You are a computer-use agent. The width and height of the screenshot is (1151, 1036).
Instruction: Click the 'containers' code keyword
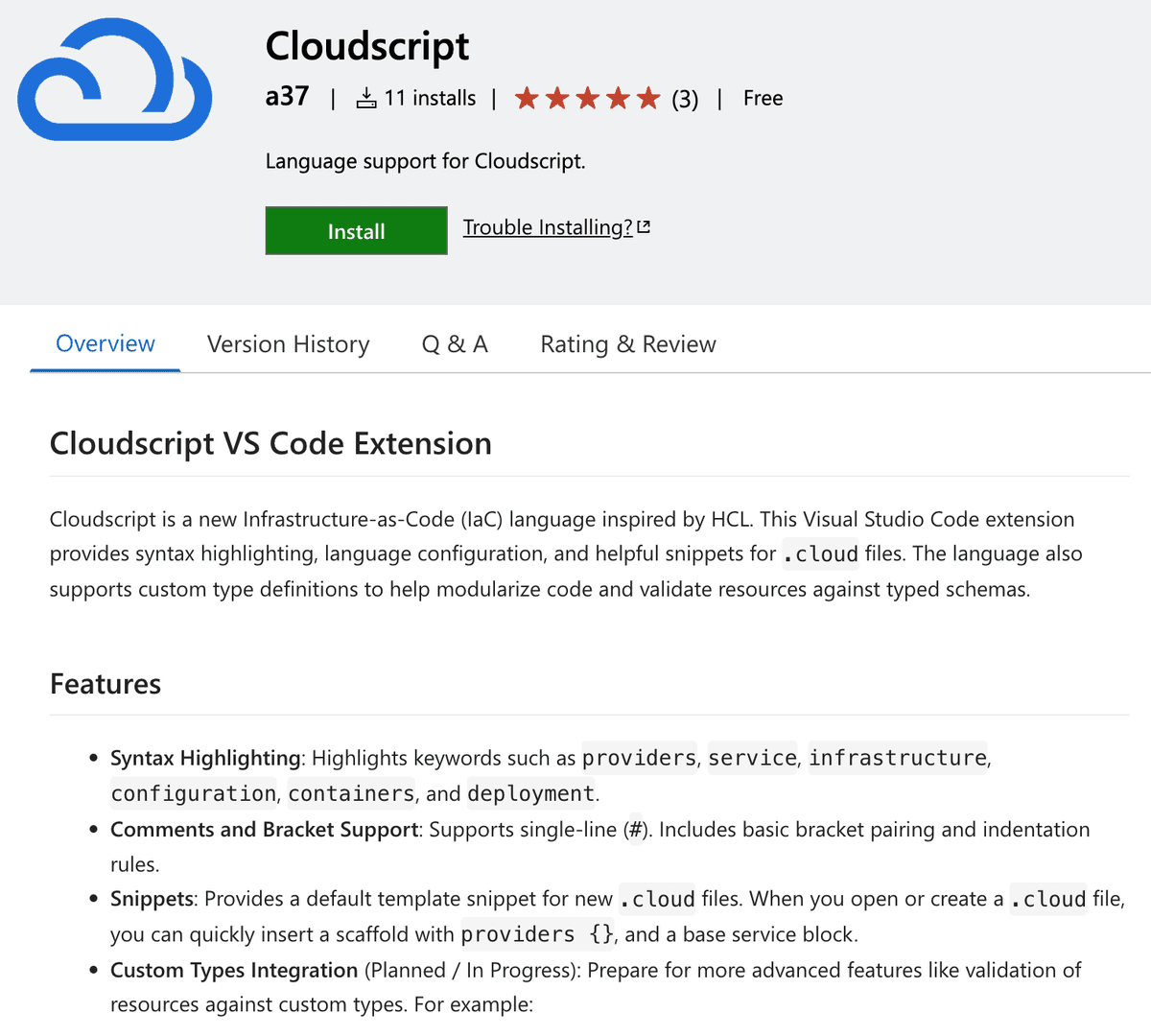pos(352,793)
